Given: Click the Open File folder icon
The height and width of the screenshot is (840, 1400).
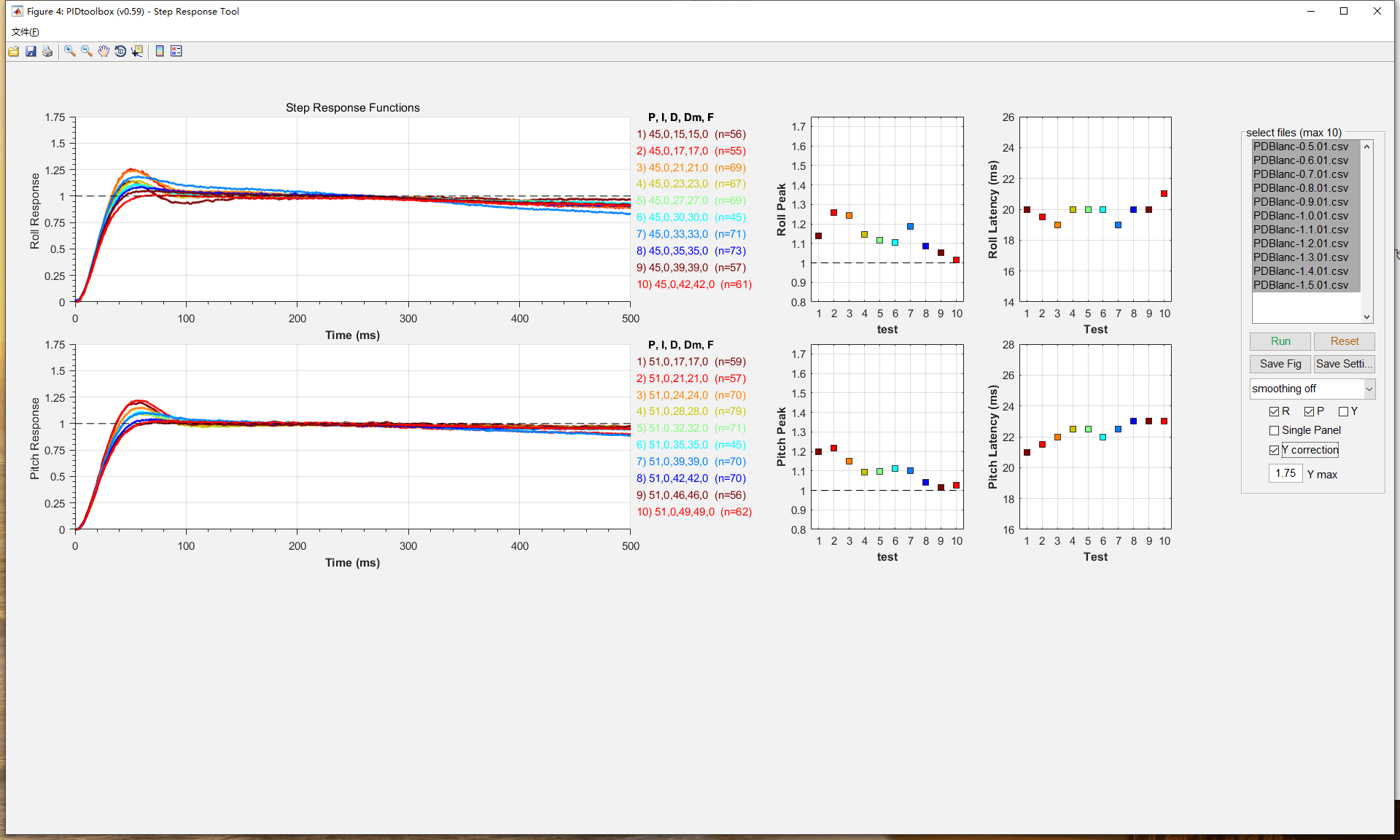Looking at the screenshot, I should [x=14, y=51].
